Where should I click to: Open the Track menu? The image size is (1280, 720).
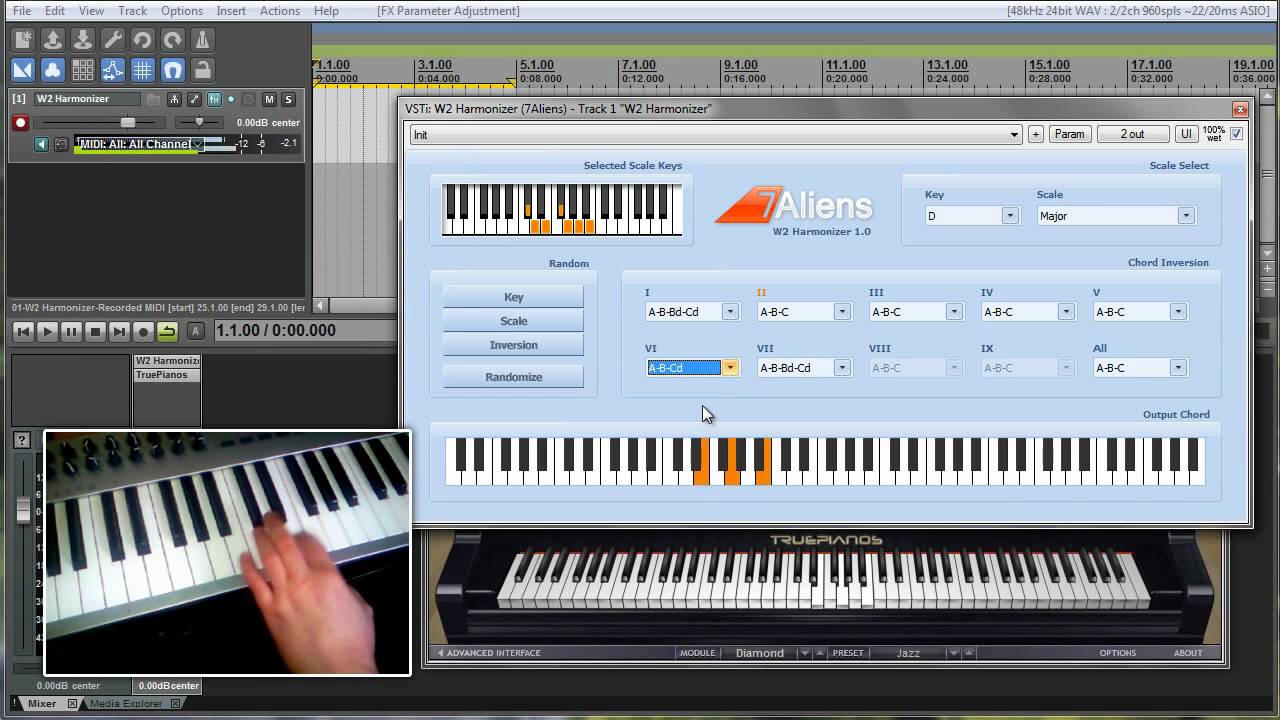(133, 11)
